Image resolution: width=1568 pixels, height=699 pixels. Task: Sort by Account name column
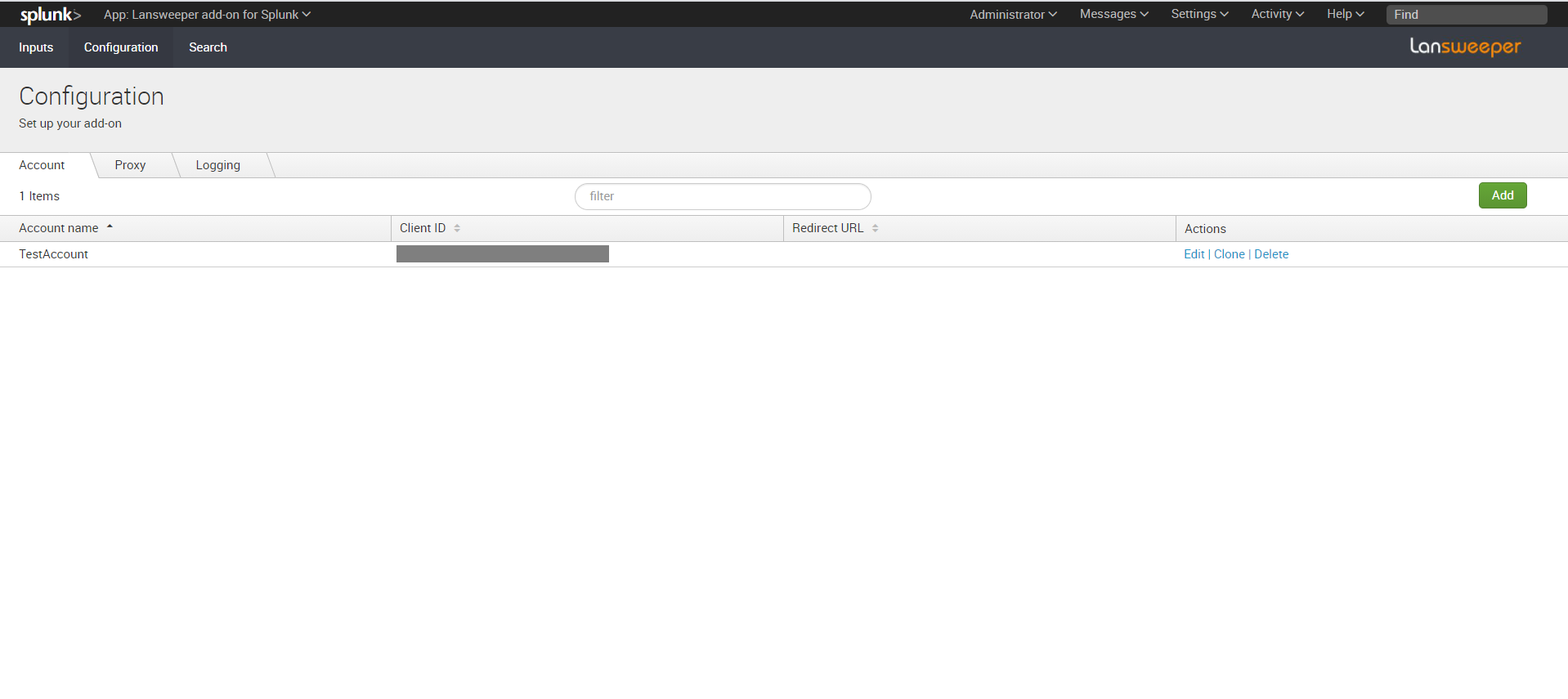(66, 228)
